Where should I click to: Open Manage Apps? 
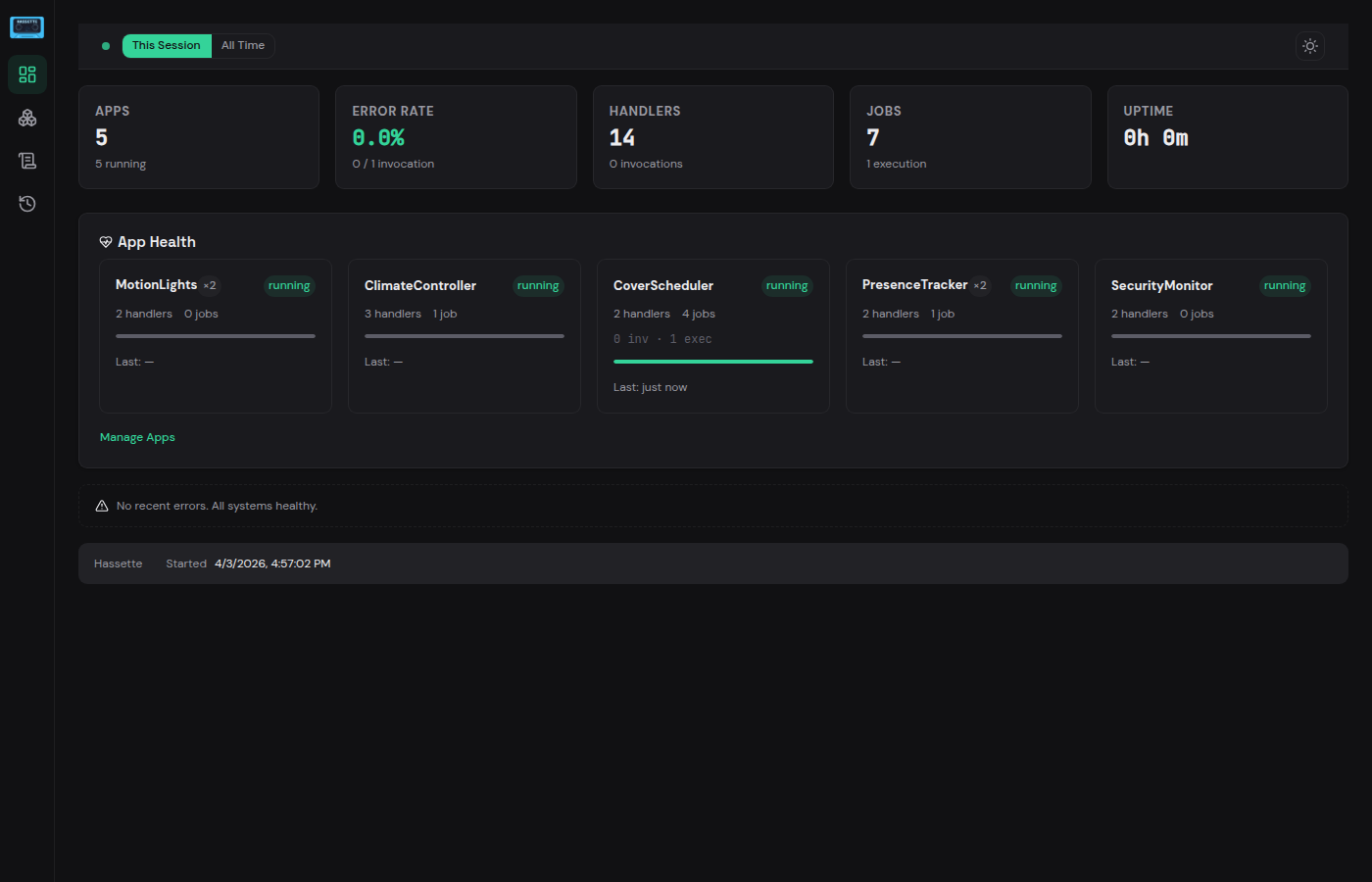click(x=137, y=437)
